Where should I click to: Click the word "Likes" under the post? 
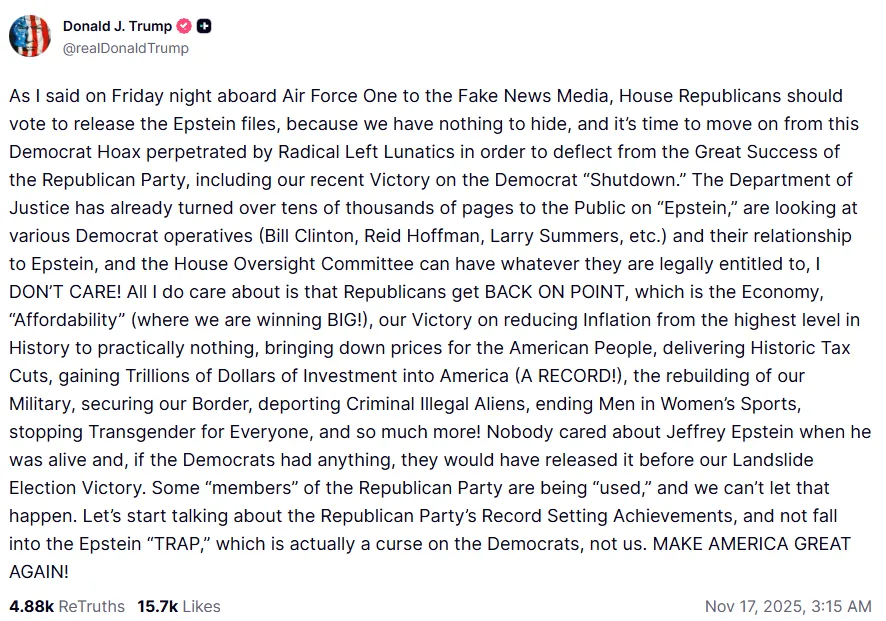point(201,606)
